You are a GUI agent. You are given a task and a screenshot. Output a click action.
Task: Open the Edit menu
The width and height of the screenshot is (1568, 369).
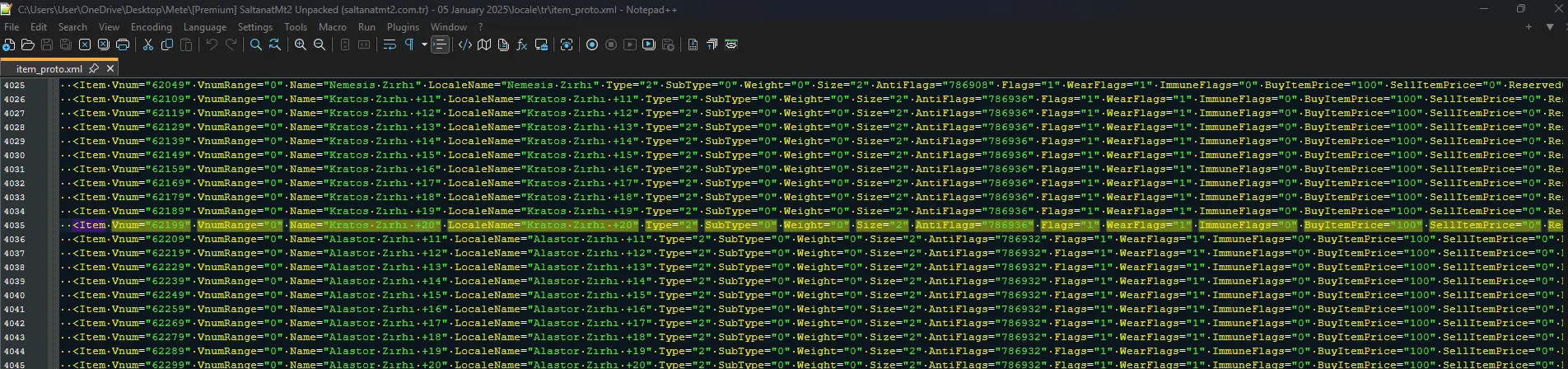click(x=39, y=27)
